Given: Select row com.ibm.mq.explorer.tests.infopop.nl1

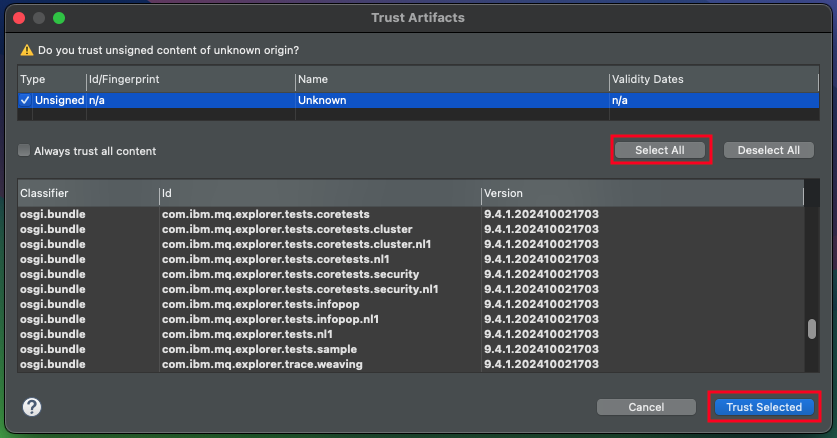Looking at the screenshot, I should coord(411,318).
